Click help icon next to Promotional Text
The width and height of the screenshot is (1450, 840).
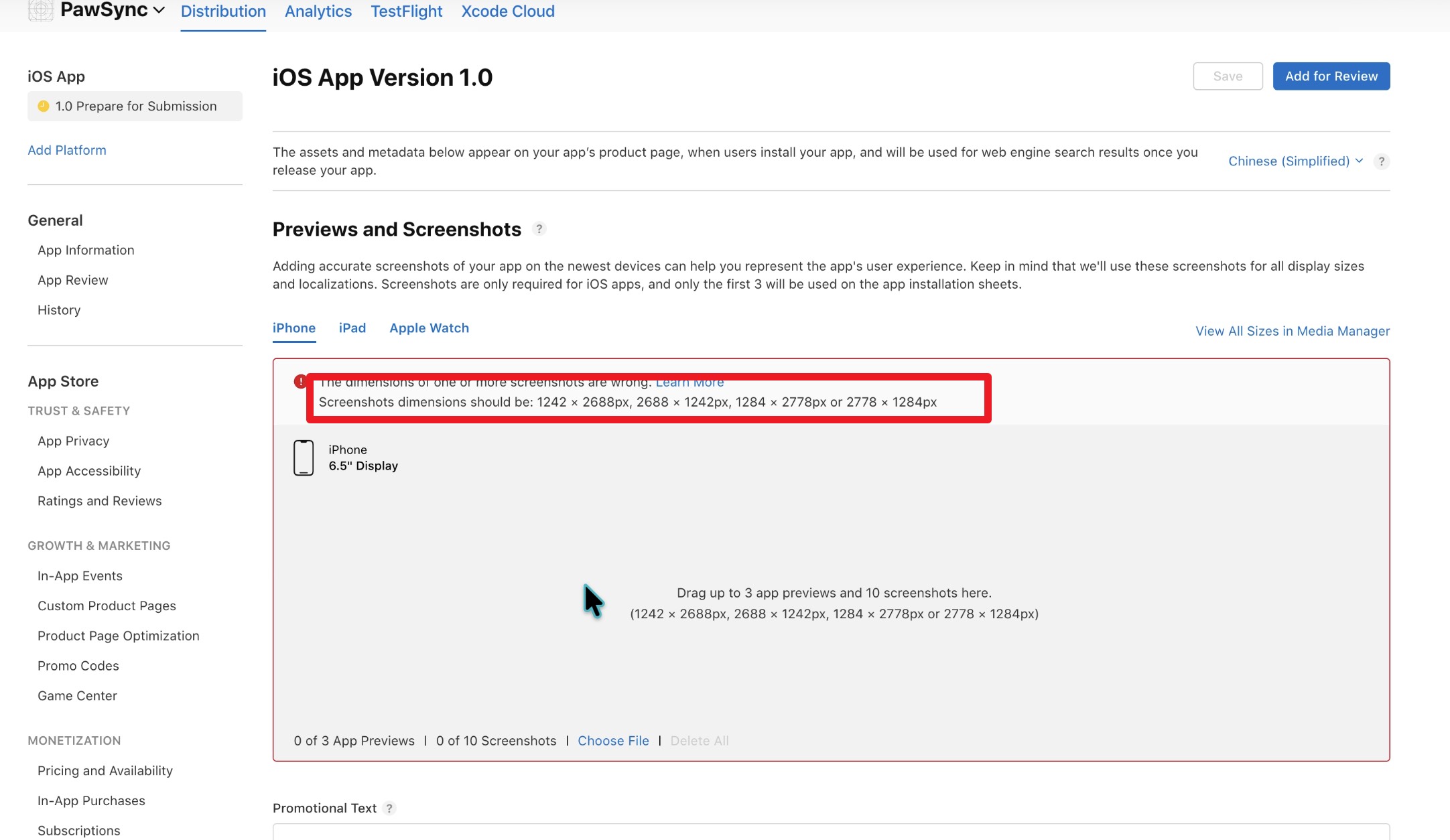[389, 809]
